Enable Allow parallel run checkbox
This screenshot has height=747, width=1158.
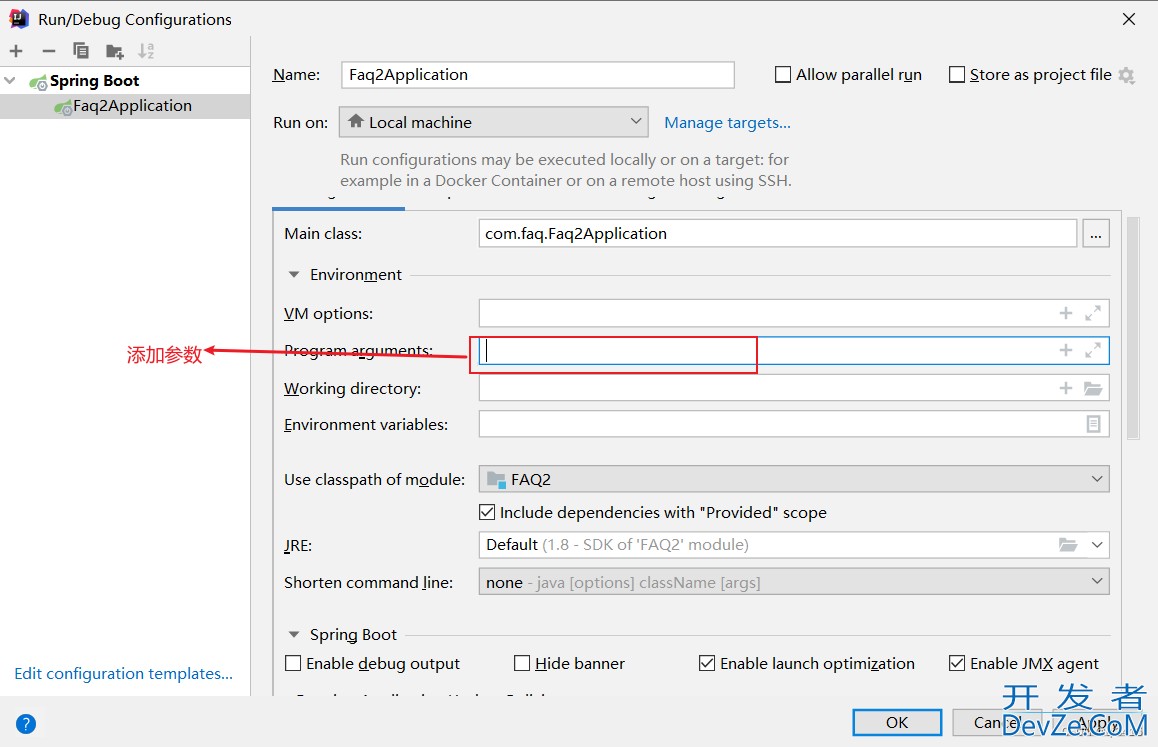pos(783,75)
